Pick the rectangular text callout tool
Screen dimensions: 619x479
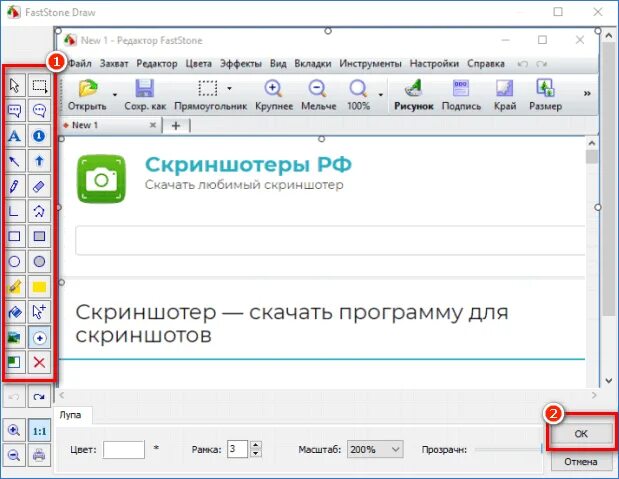[x=15, y=111]
